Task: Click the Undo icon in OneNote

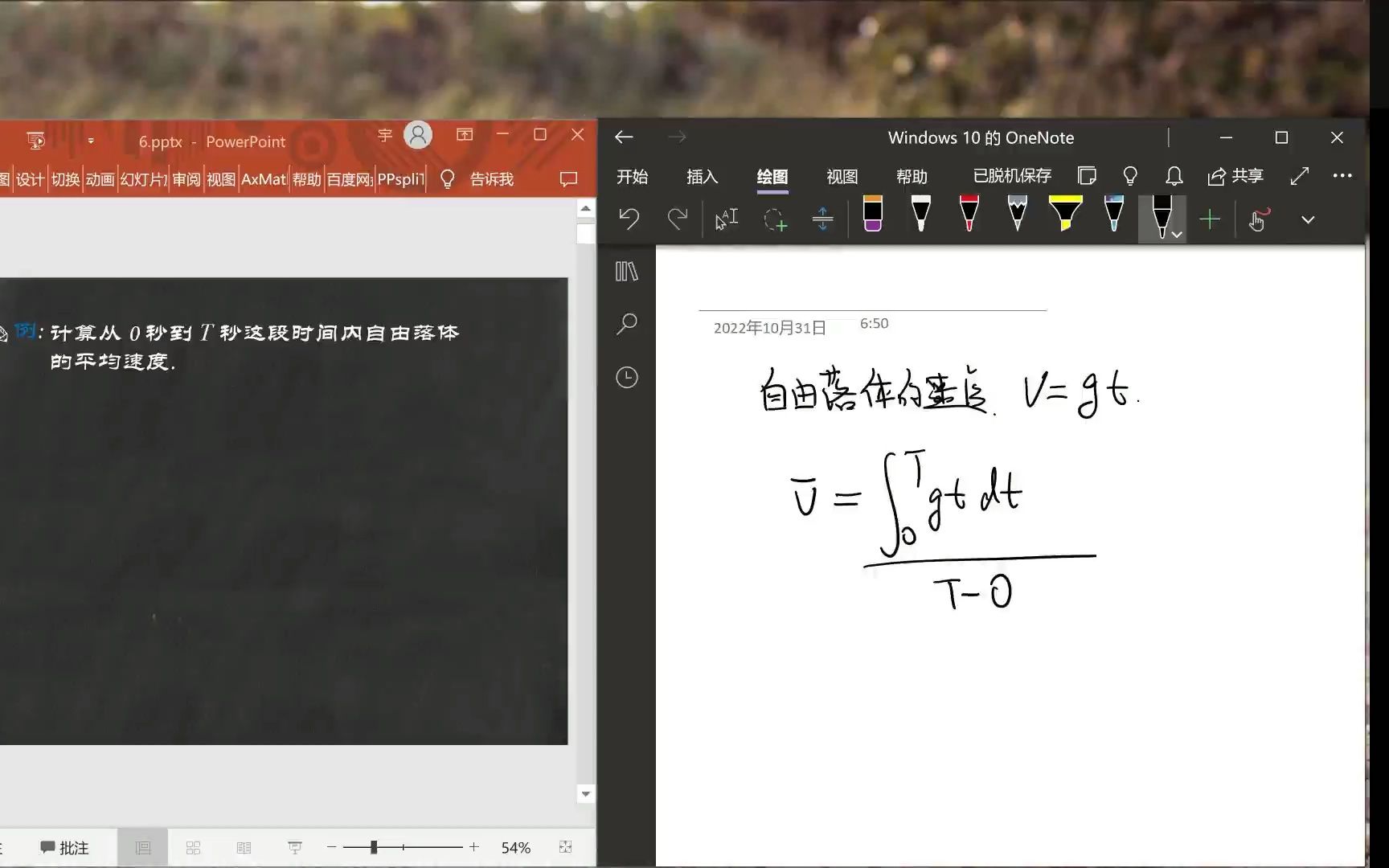Action: 629,218
